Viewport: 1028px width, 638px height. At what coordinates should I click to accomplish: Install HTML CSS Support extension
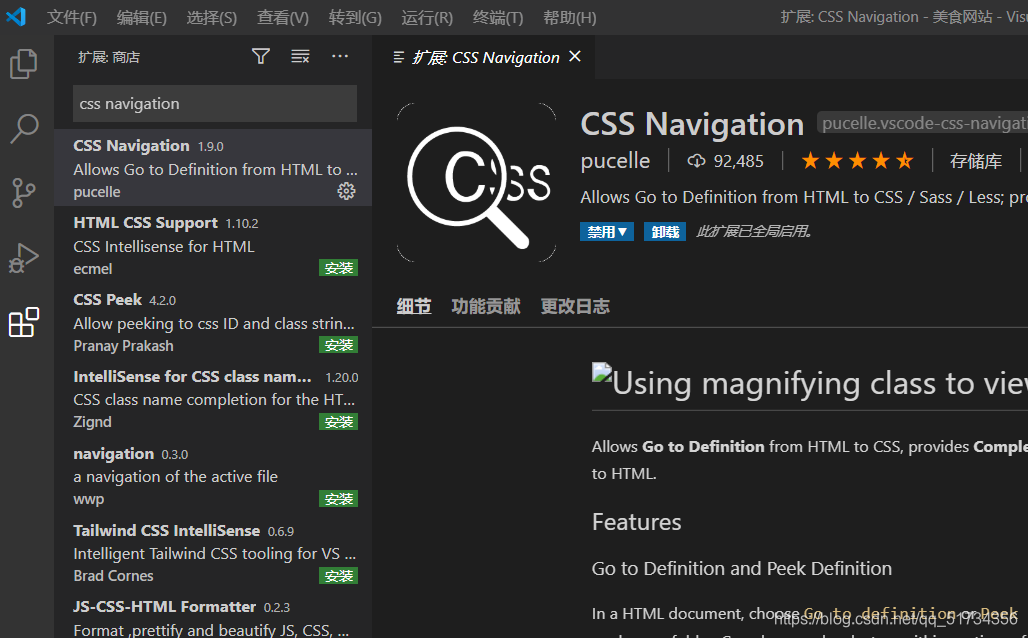click(x=338, y=268)
